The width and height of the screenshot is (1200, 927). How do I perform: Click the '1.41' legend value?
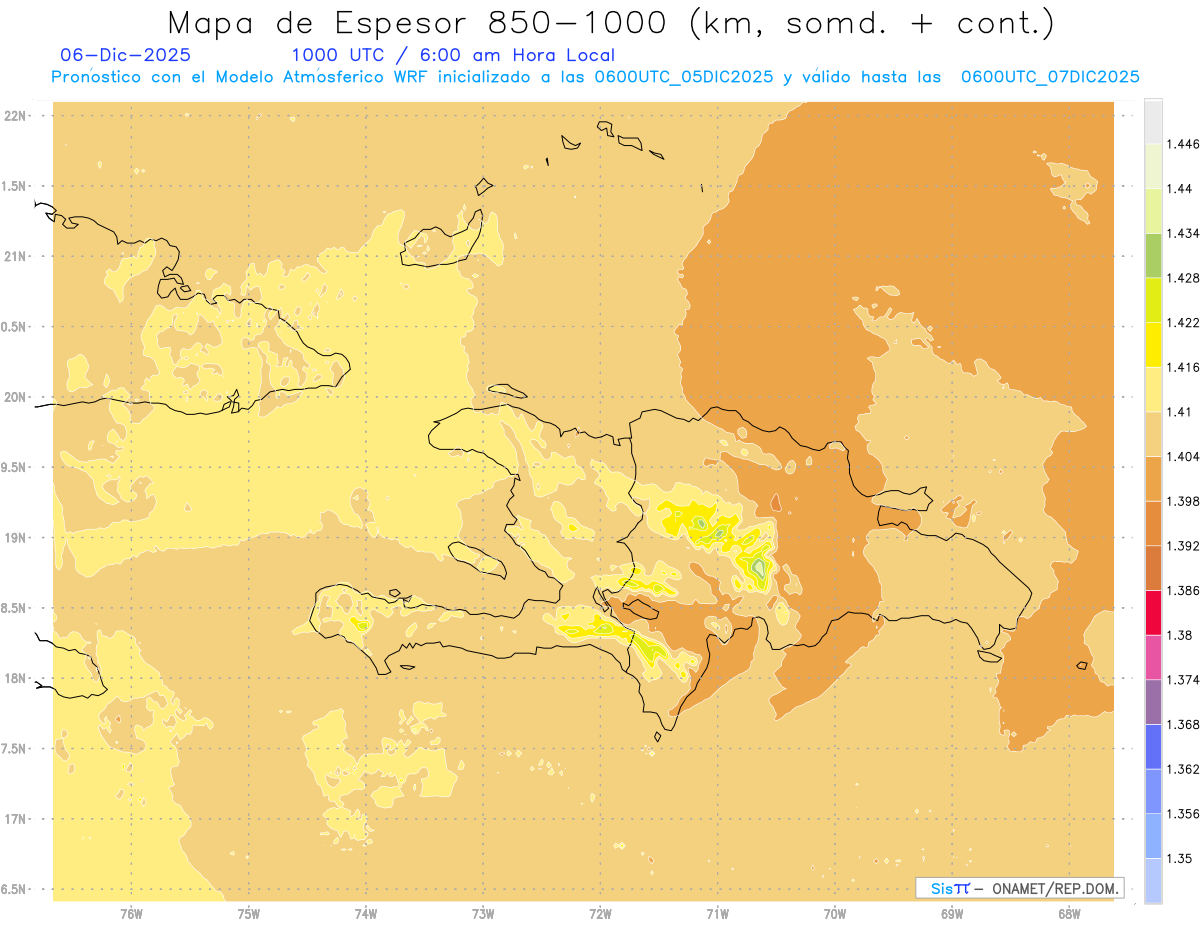[x=1179, y=412]
